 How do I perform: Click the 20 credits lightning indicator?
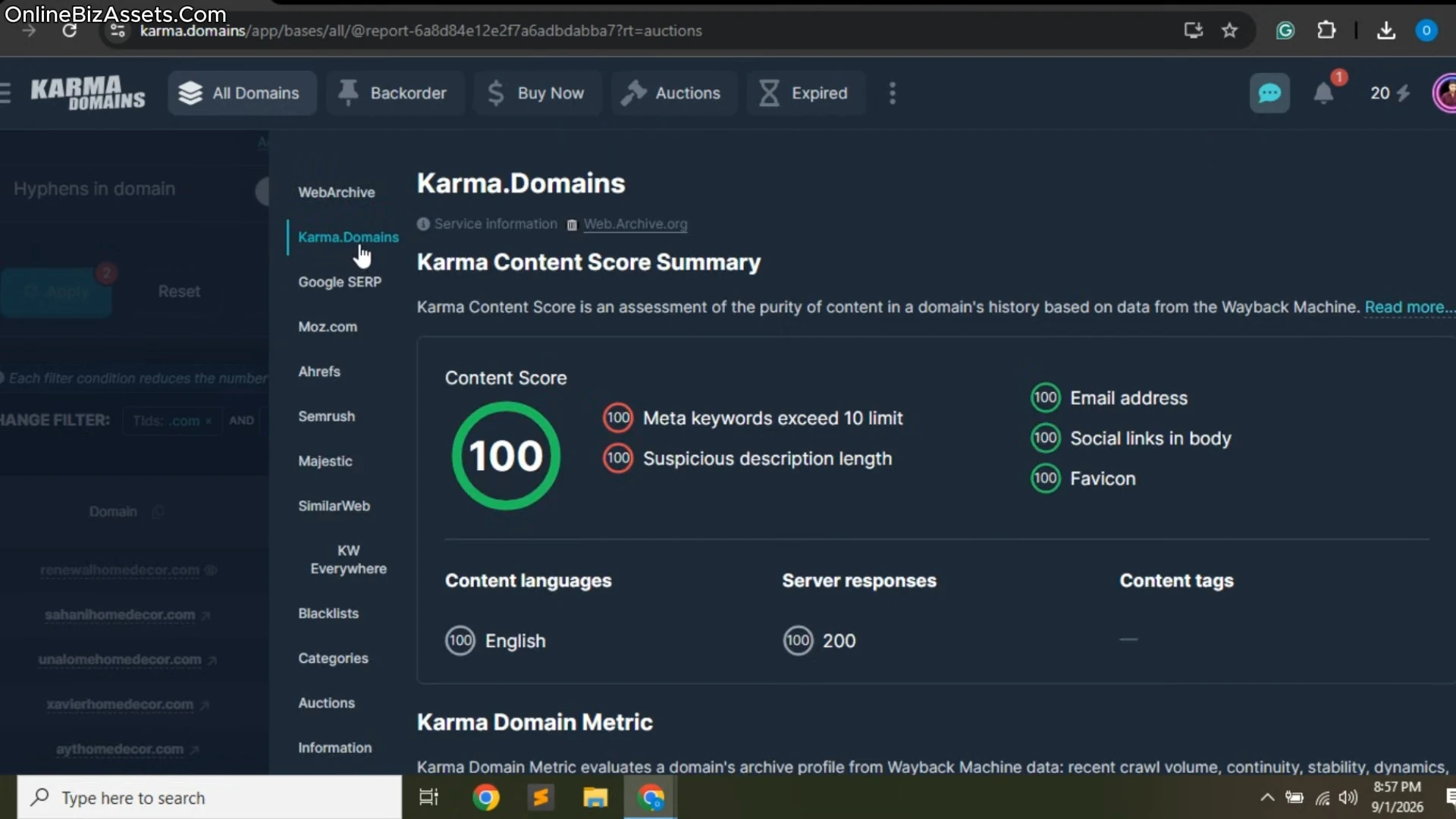click(x=1390, y=93)
